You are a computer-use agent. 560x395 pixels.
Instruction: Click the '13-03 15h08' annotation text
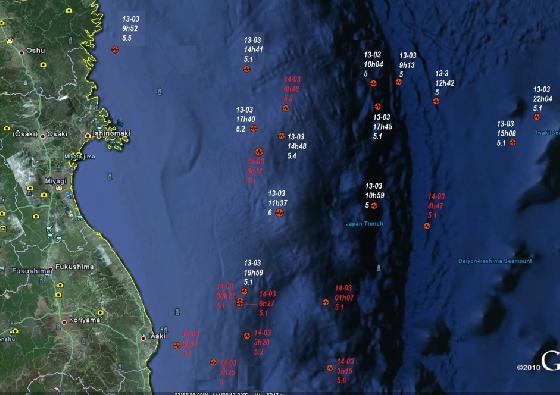(506, 129)
